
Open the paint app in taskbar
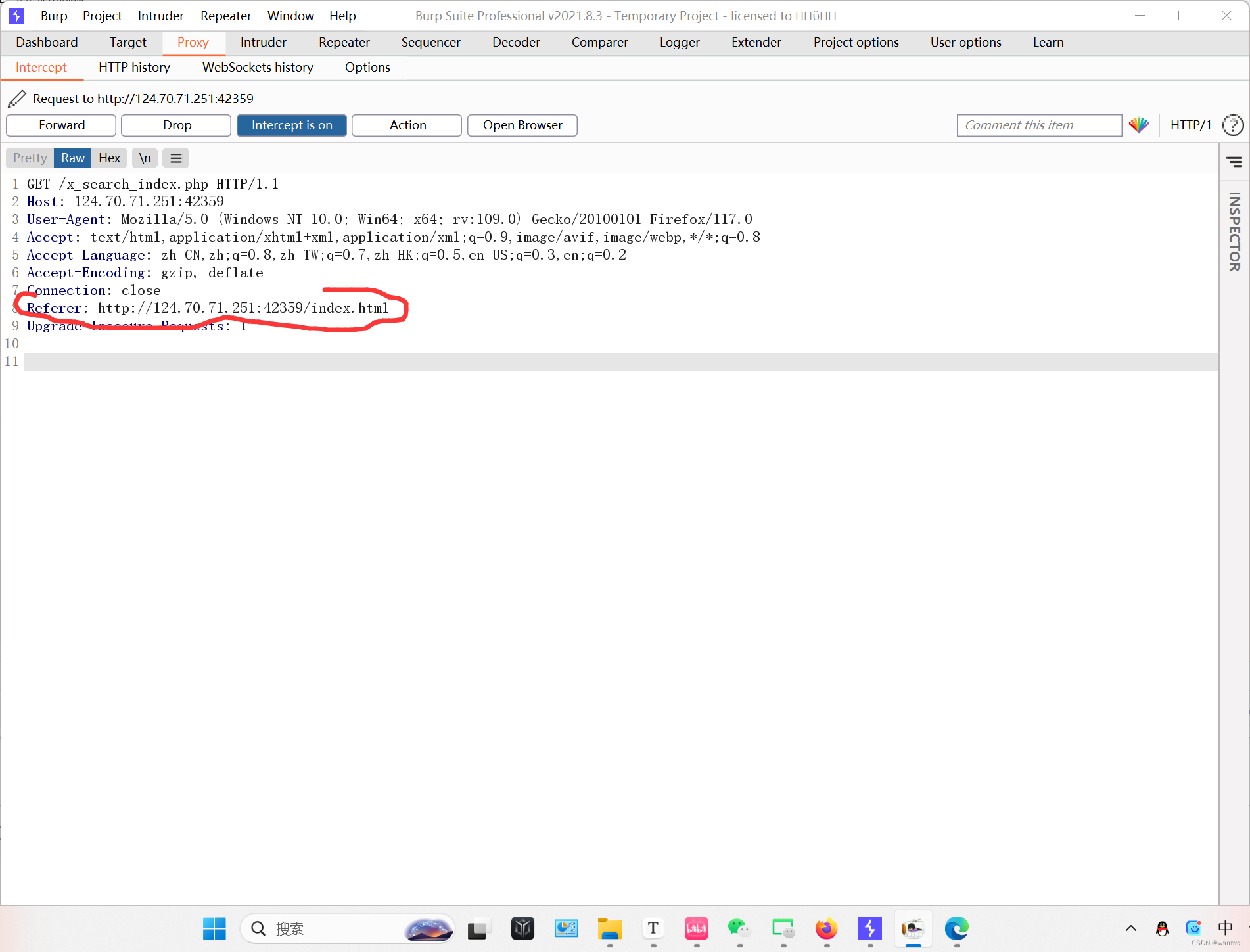(x=913, y=928)
